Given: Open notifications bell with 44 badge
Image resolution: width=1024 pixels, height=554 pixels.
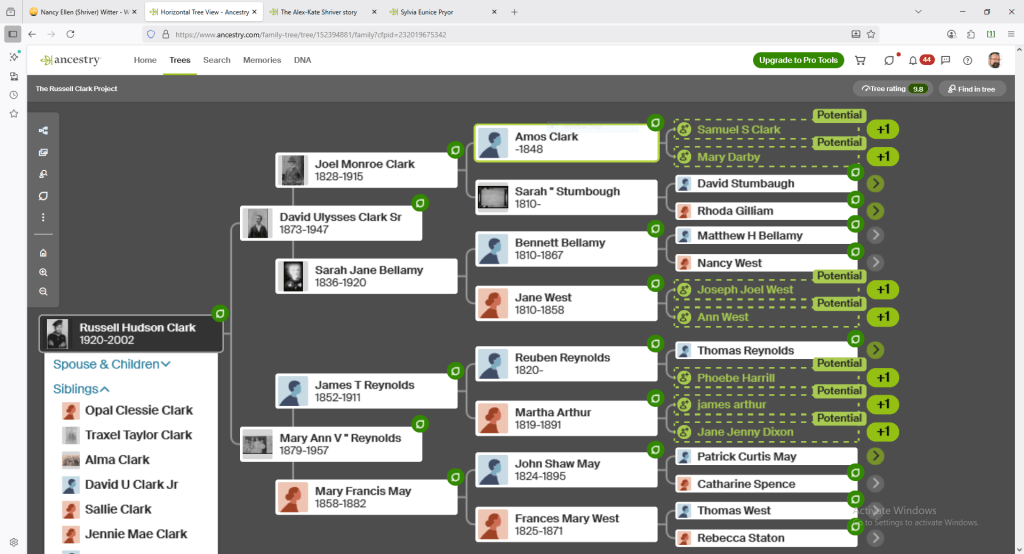Looking at the screenshot, I should (913, 60).
